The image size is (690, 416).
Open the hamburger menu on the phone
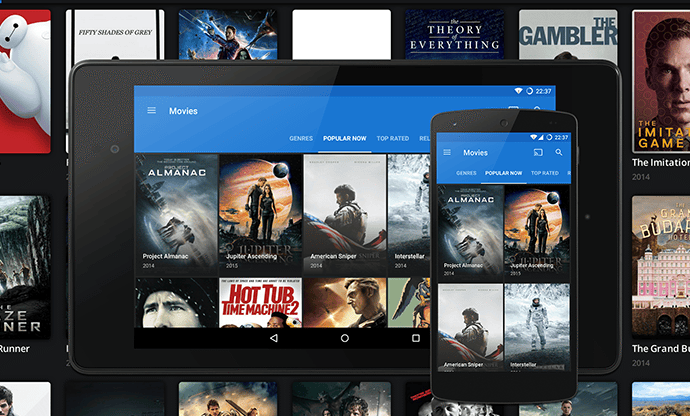[x=447, y=152]
